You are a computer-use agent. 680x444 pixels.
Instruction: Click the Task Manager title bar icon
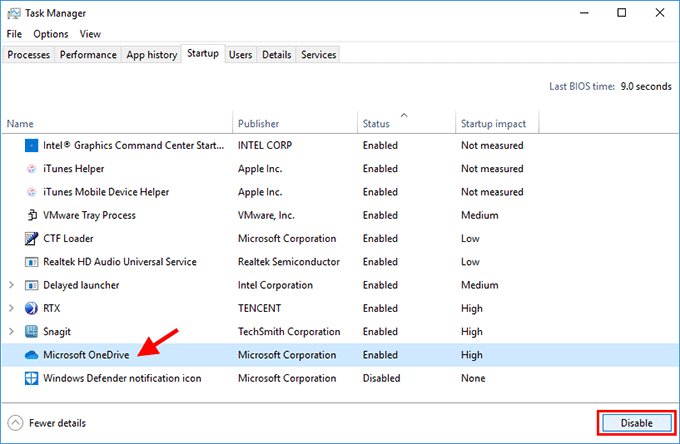[13, 13]
